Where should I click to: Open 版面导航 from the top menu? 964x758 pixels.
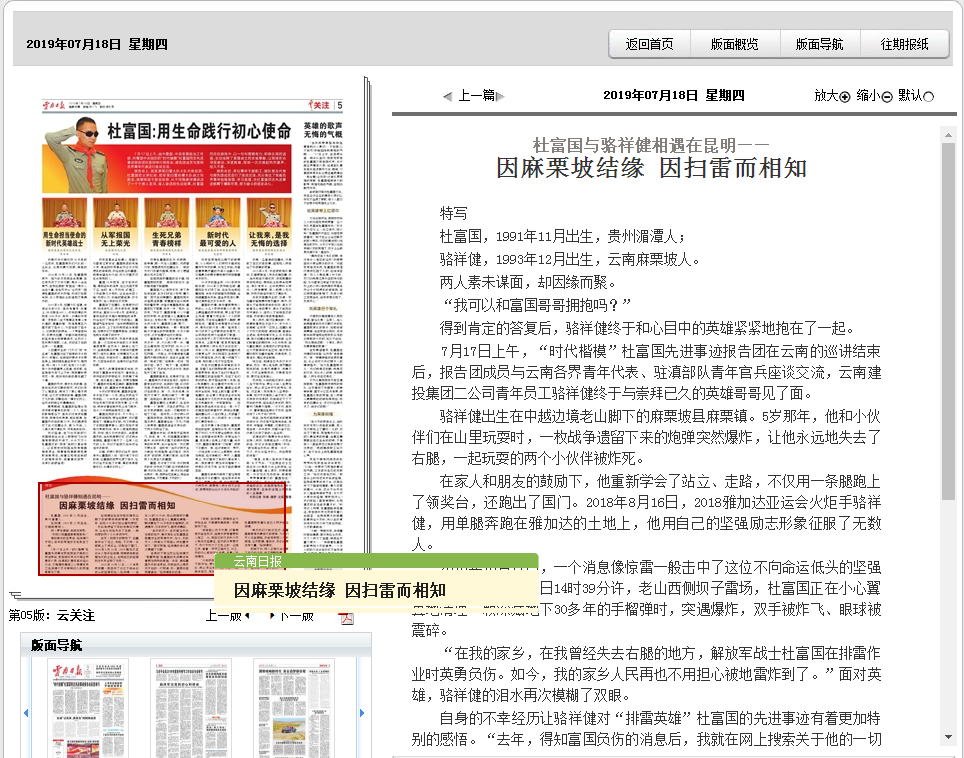822,45
